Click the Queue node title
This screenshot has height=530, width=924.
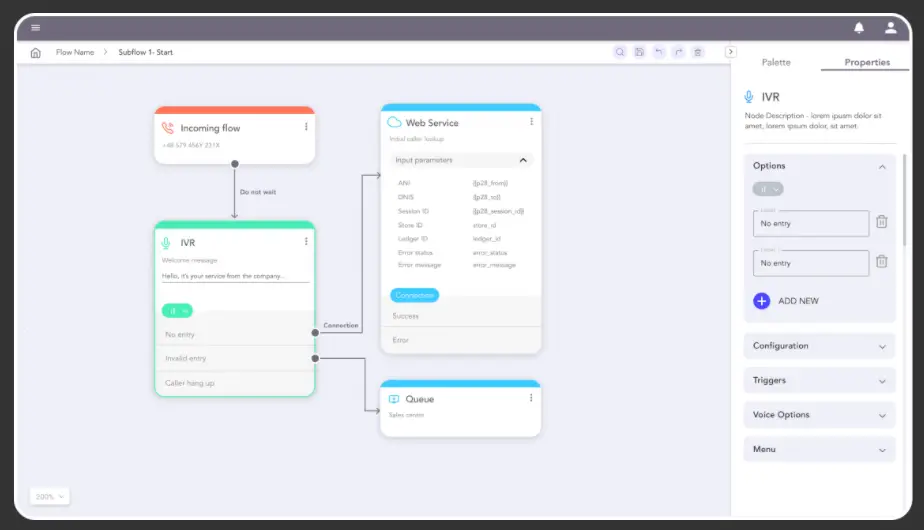pyautogui.click(x=420, y=399)
